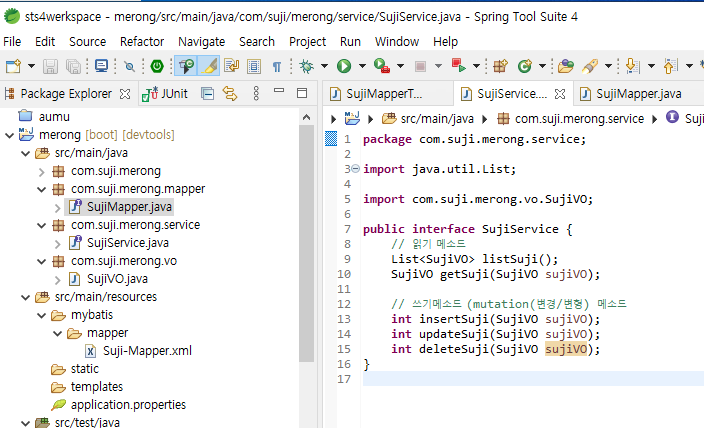Toggle Skip All Breakpoints
Image resolution: width=704 pixels, height=428 pixels.
tap(130, 66)
